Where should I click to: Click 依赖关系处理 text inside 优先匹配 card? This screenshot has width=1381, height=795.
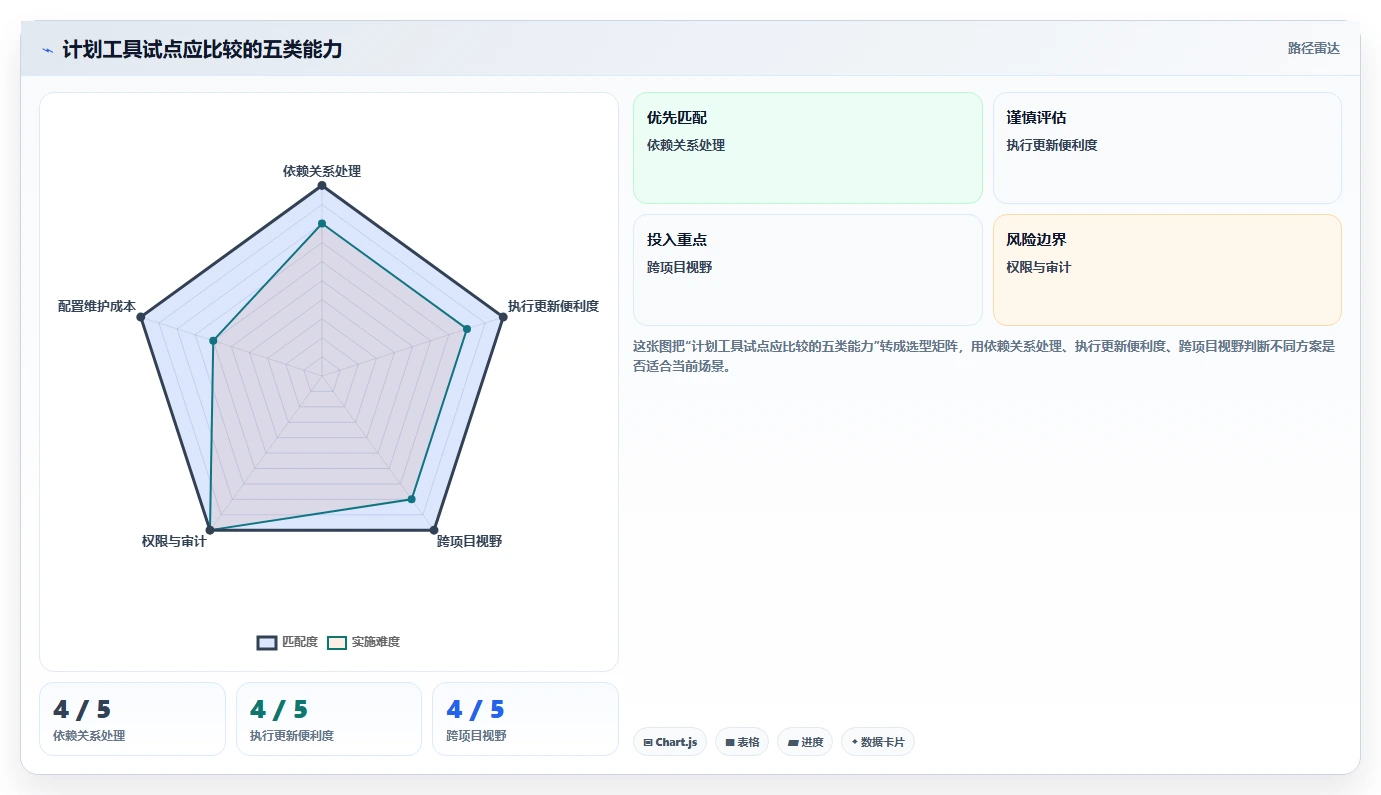tap(686, 145)
